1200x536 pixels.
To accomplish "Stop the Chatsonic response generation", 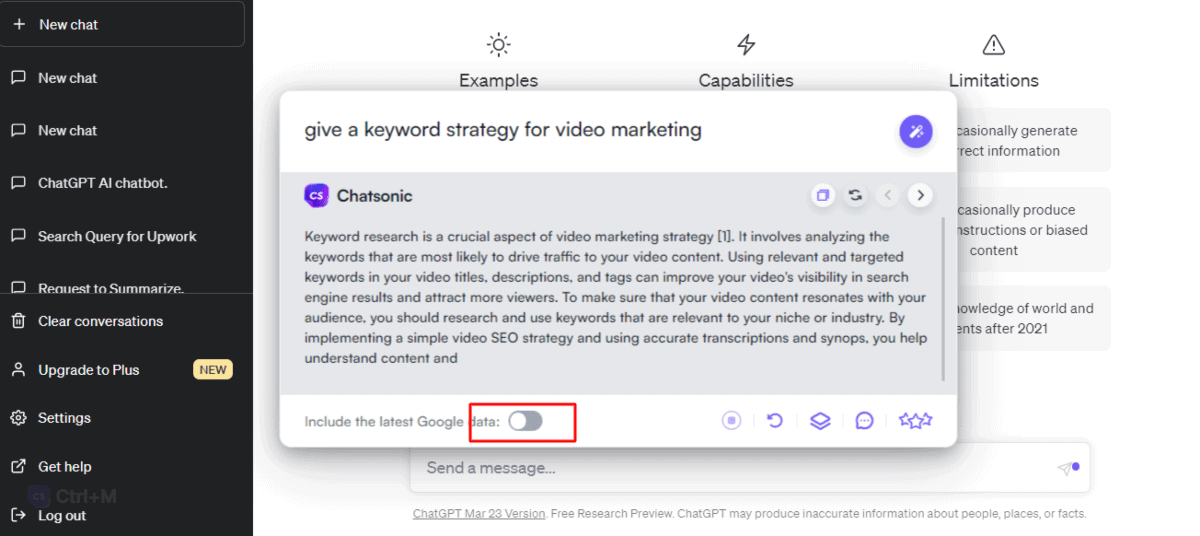I will (x=732, y=421).
